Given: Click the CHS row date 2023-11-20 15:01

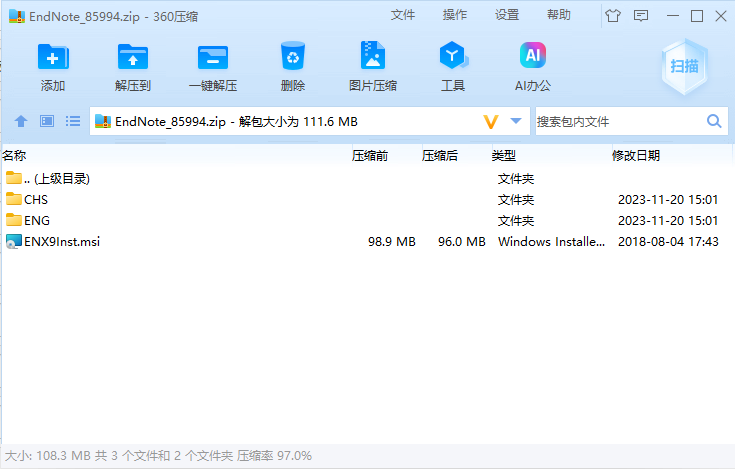Looking at the screenshot, I should (668, 200).
